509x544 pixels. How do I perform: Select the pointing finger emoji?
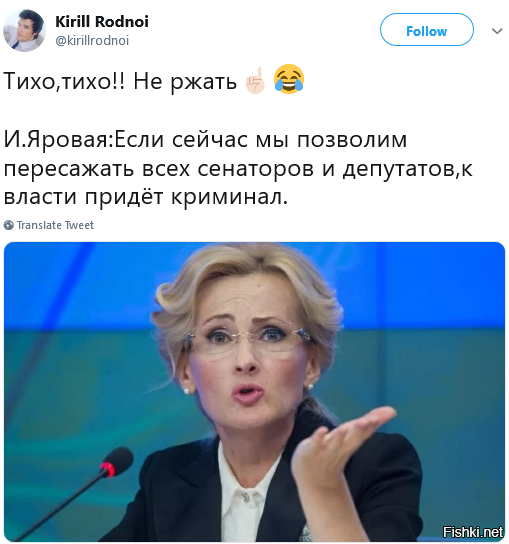(255, 80)
